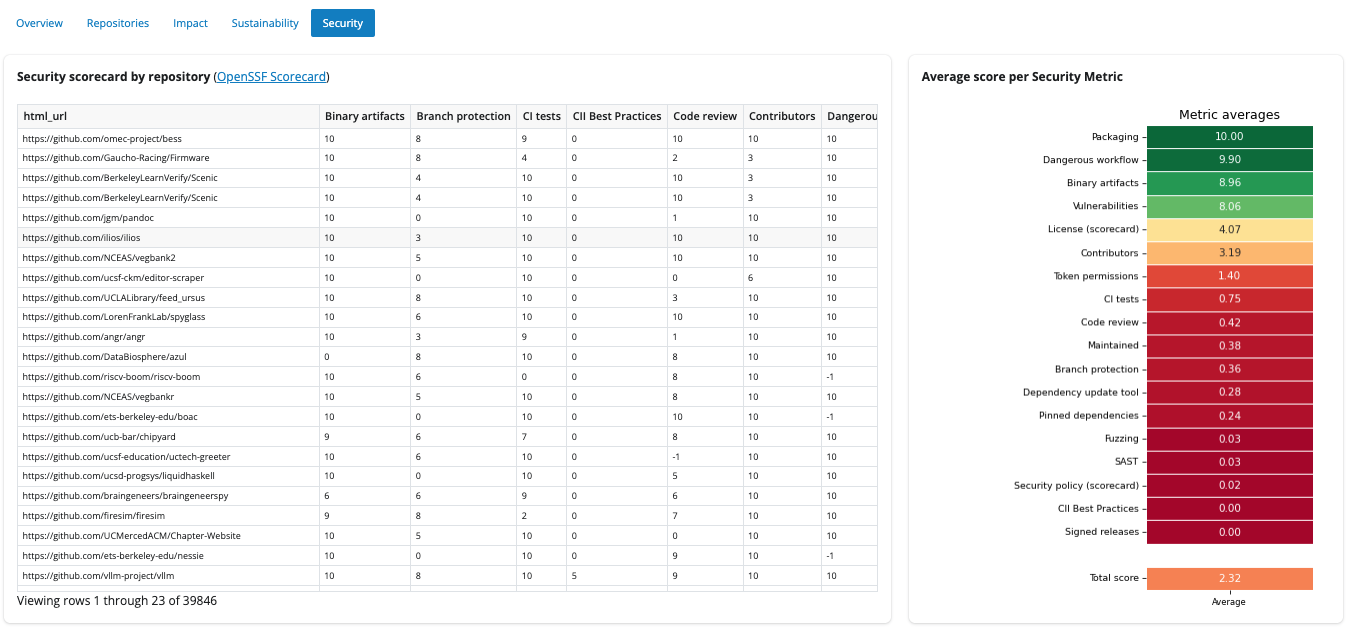The image size is (1352, 628).
Task: Open the OpenSSF Scorecard link
Action: click(x=272, y=77)
